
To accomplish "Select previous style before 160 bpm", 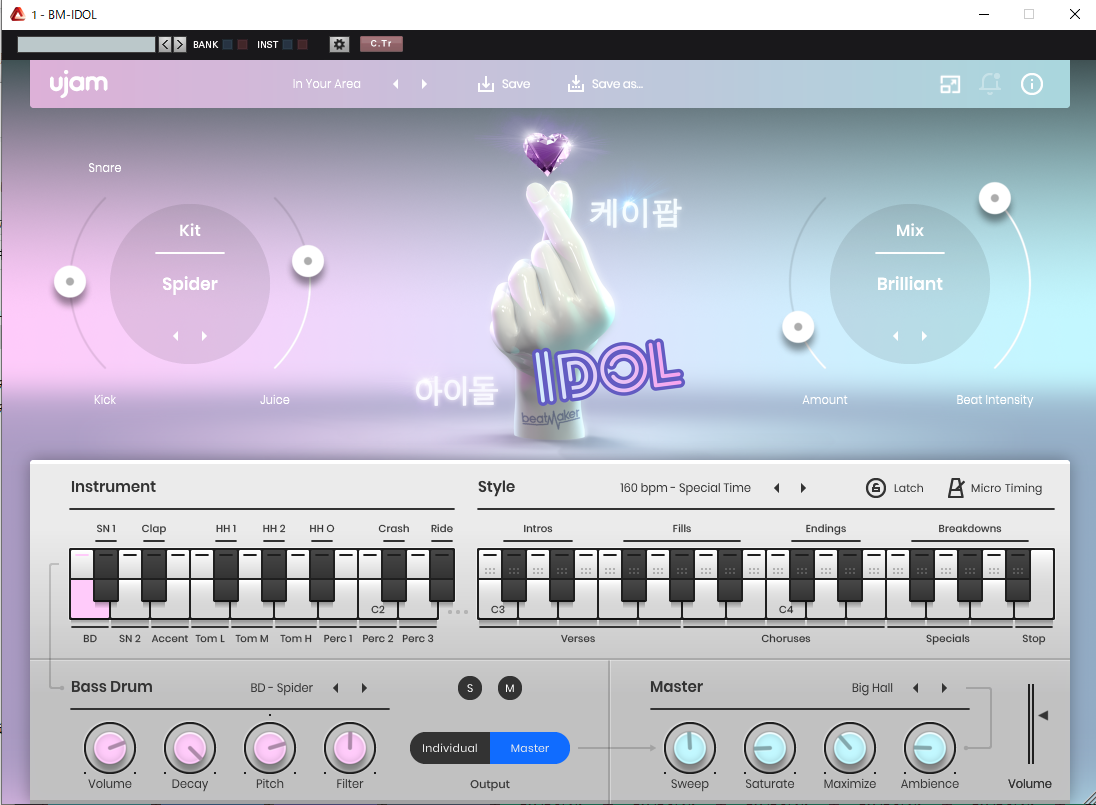I will click(777, 488).
